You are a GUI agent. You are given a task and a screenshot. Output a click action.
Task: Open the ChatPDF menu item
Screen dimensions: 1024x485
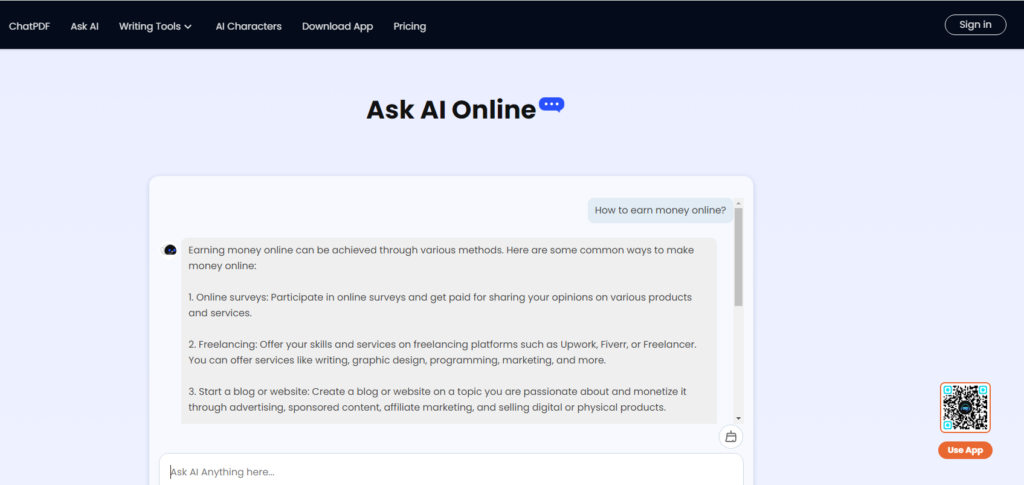pyautogui.click(x=30, y=26)
